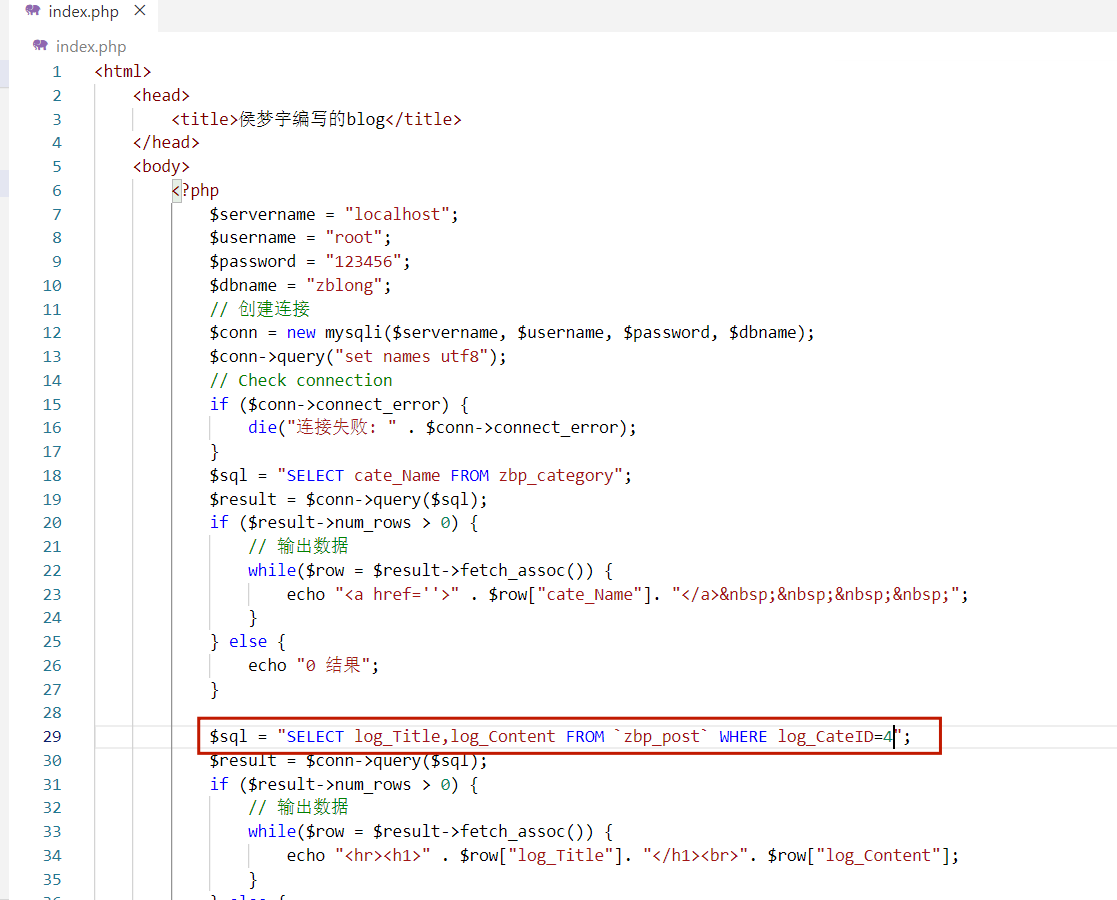This screenshot has width=1117, height=900.
Task: Click "<a href=''>" string on line 23
Action: point(398,594)
